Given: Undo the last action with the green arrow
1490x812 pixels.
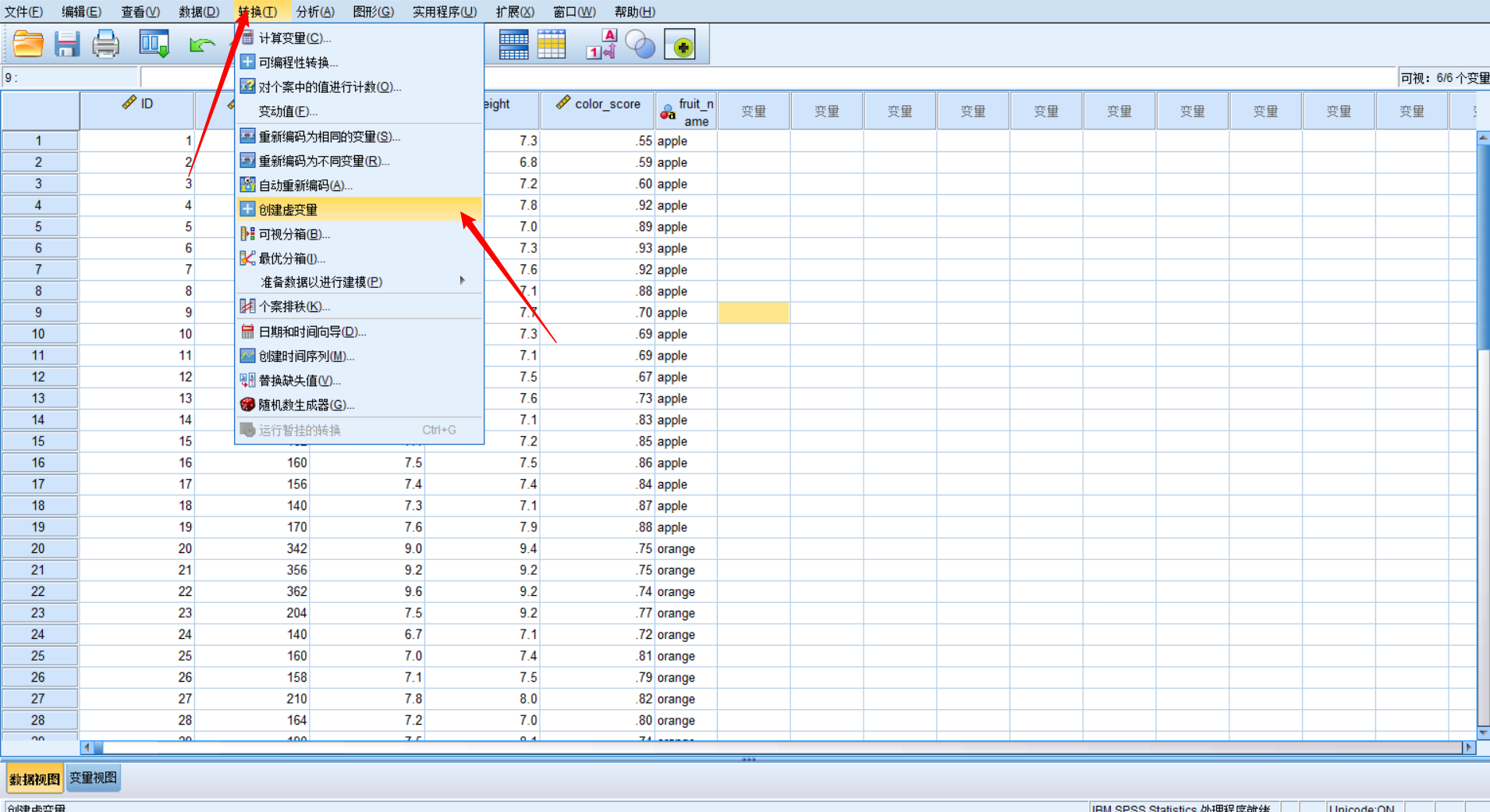Looking at the screenshot, I should pos(202,44).
